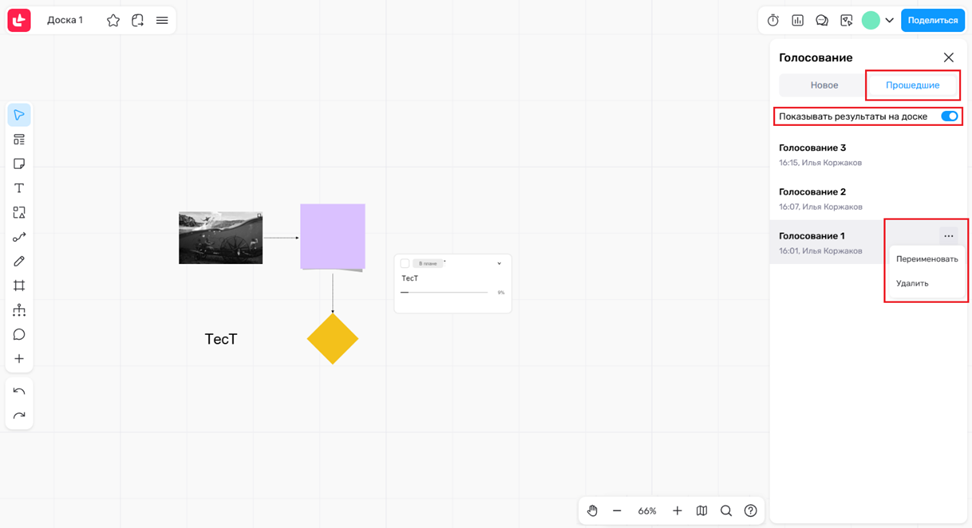Select the comment tool
The height and width of the screenshot is (528, 972).
tap(19, 335)
